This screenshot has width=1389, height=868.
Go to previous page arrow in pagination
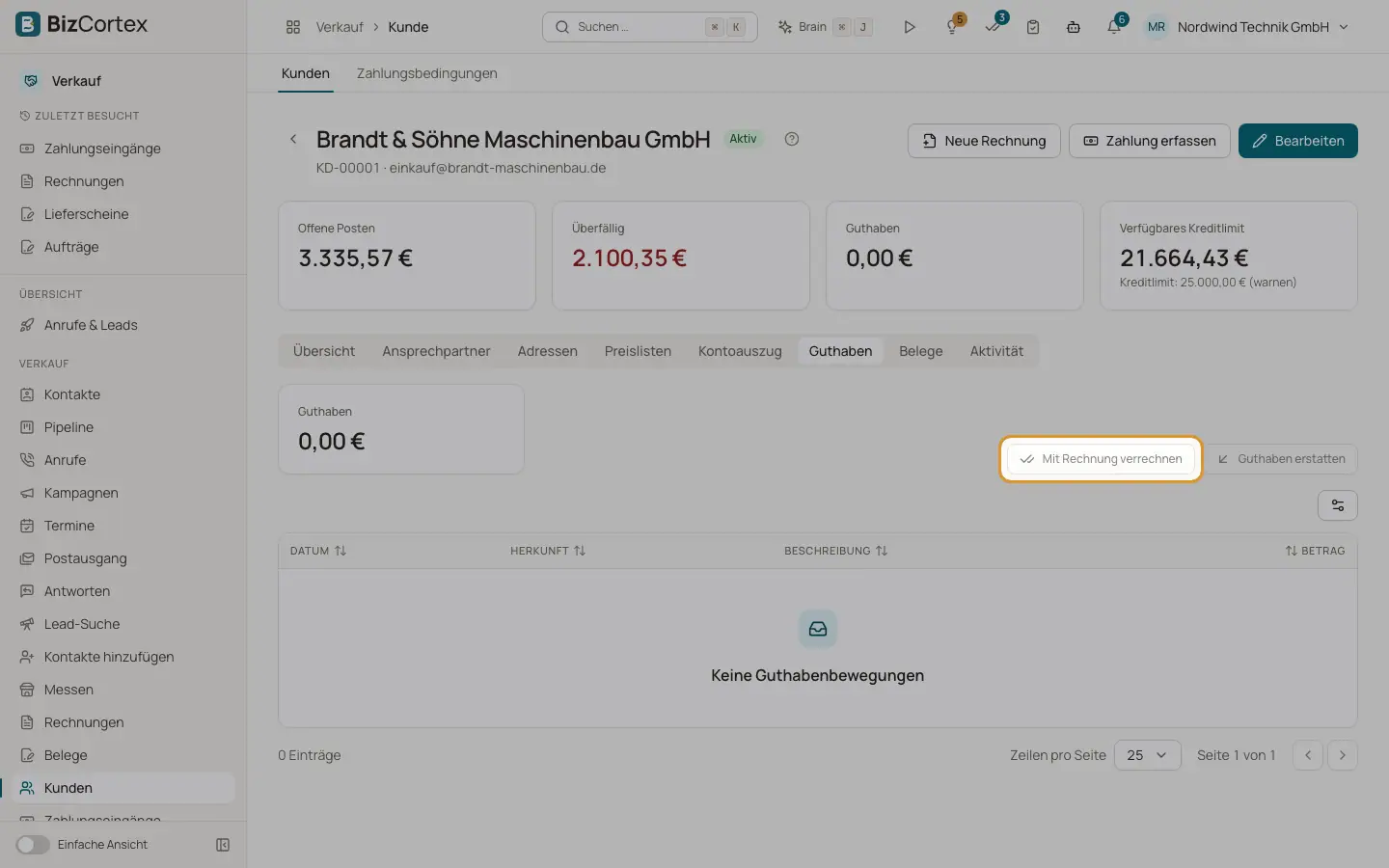coord(1308,755)
